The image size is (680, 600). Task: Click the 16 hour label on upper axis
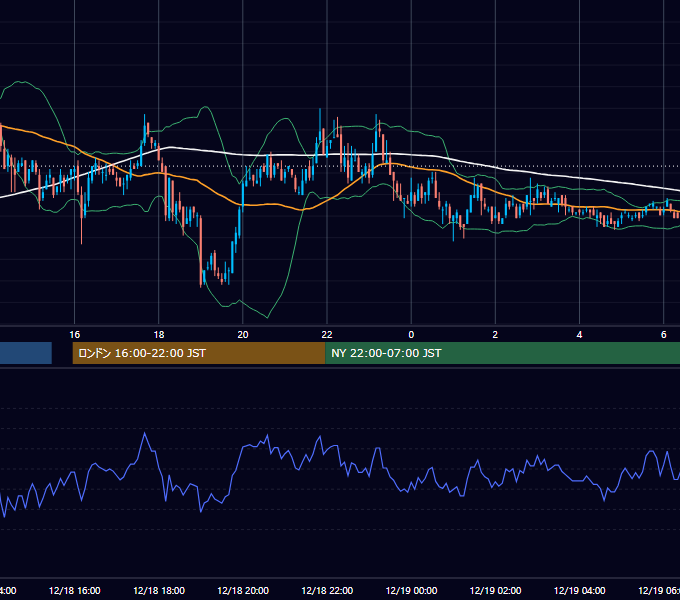pyautogui.click(x=75, y=334)
